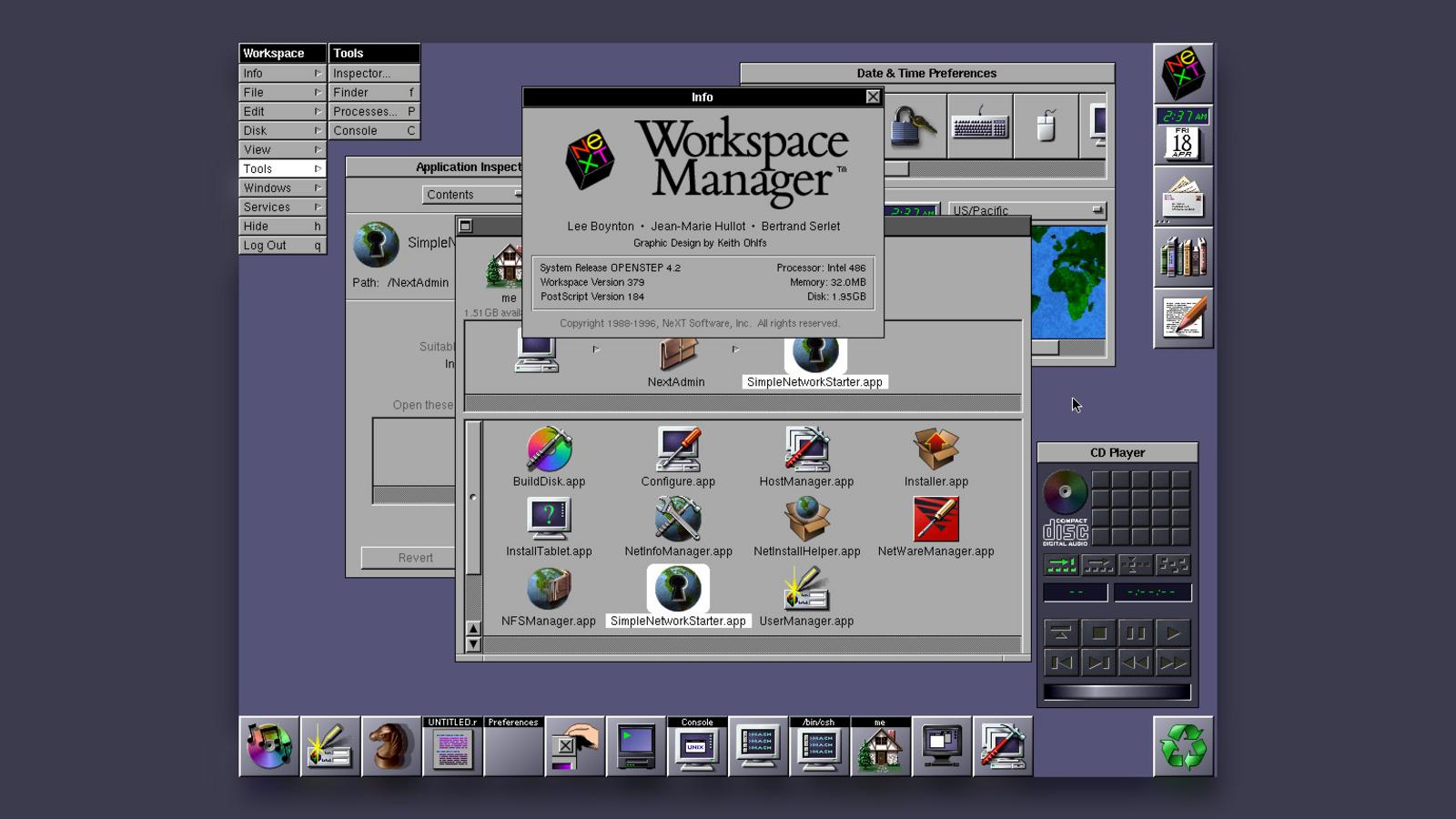Choose Finder from the Tools menu
The width and height of the screenshot is (1456, 819).
[374, 92]
